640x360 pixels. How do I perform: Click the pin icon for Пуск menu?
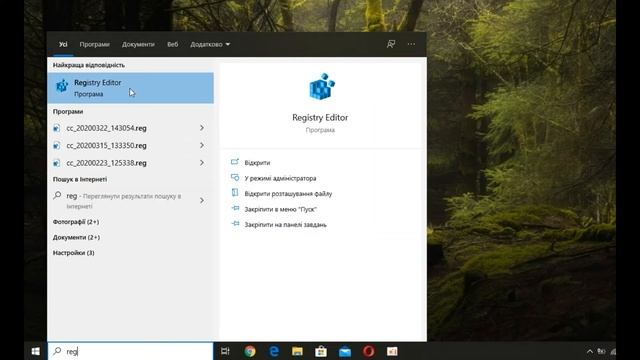(x=235, y=208)
